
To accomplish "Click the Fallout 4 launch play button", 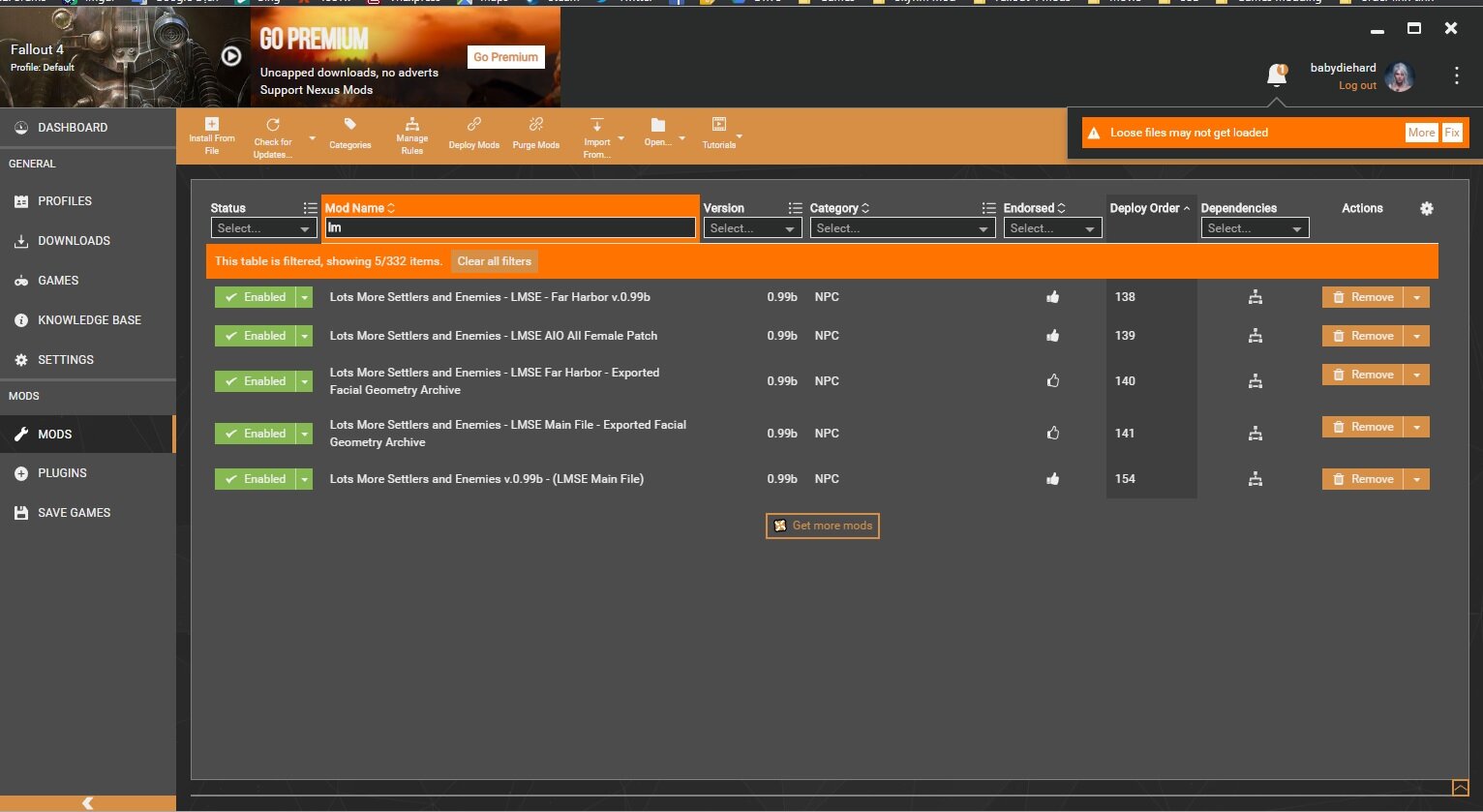I will [x=231, y=56].
